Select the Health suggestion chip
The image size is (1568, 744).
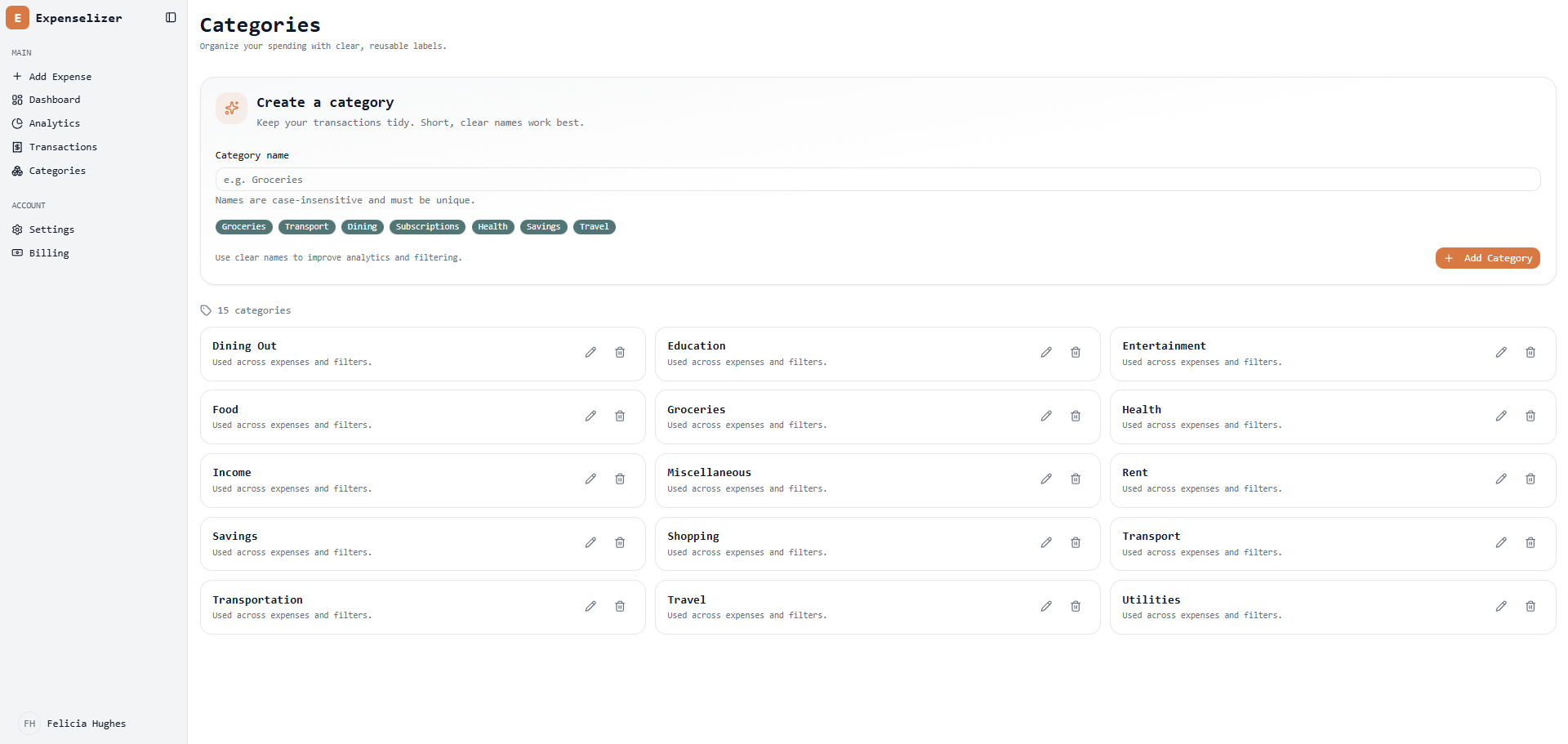493,227
